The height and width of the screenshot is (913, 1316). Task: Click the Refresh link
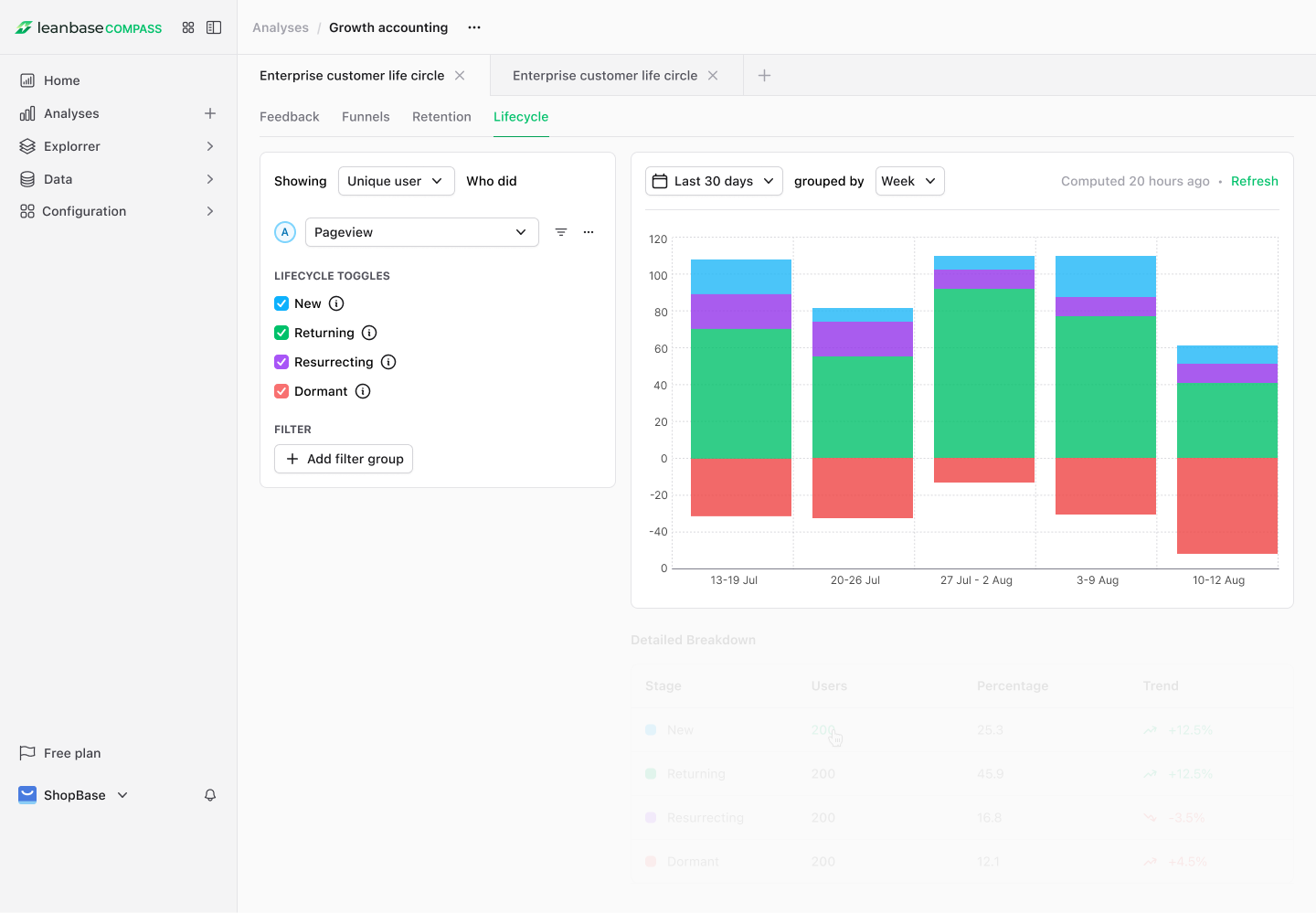pos(1254,181)
